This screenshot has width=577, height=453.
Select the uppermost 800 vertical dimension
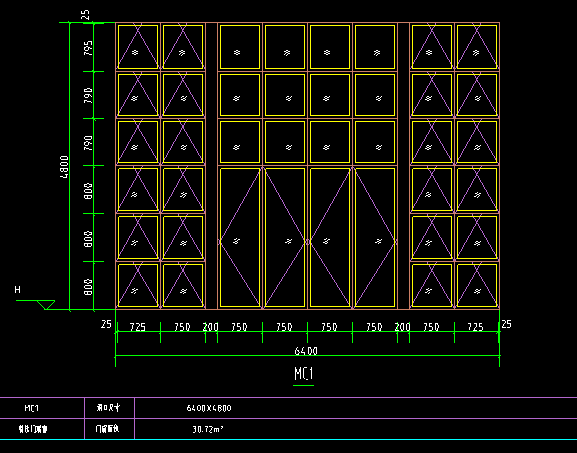(x=88, y=191)
